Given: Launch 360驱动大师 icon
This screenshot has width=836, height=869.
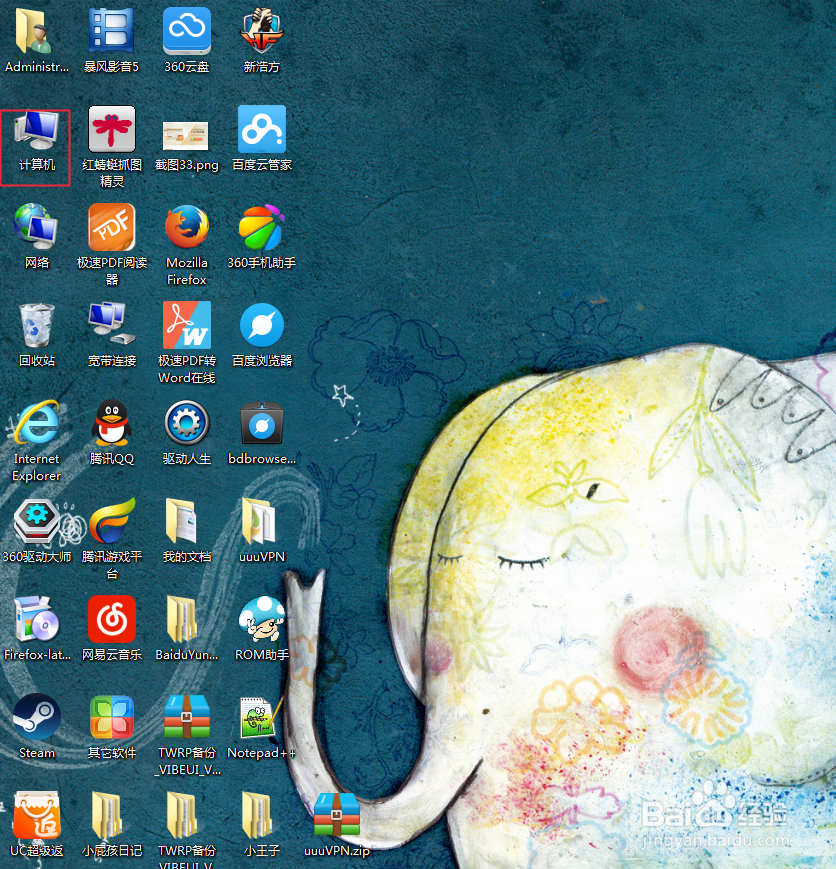Looking at the screenshot, I should 36,521.
